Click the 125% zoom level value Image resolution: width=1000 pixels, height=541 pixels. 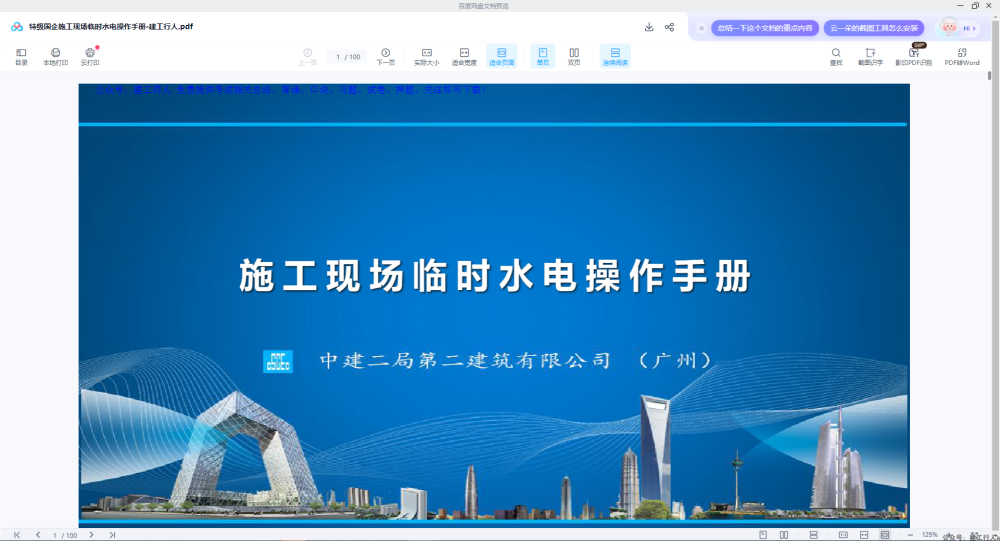point(929,535)
